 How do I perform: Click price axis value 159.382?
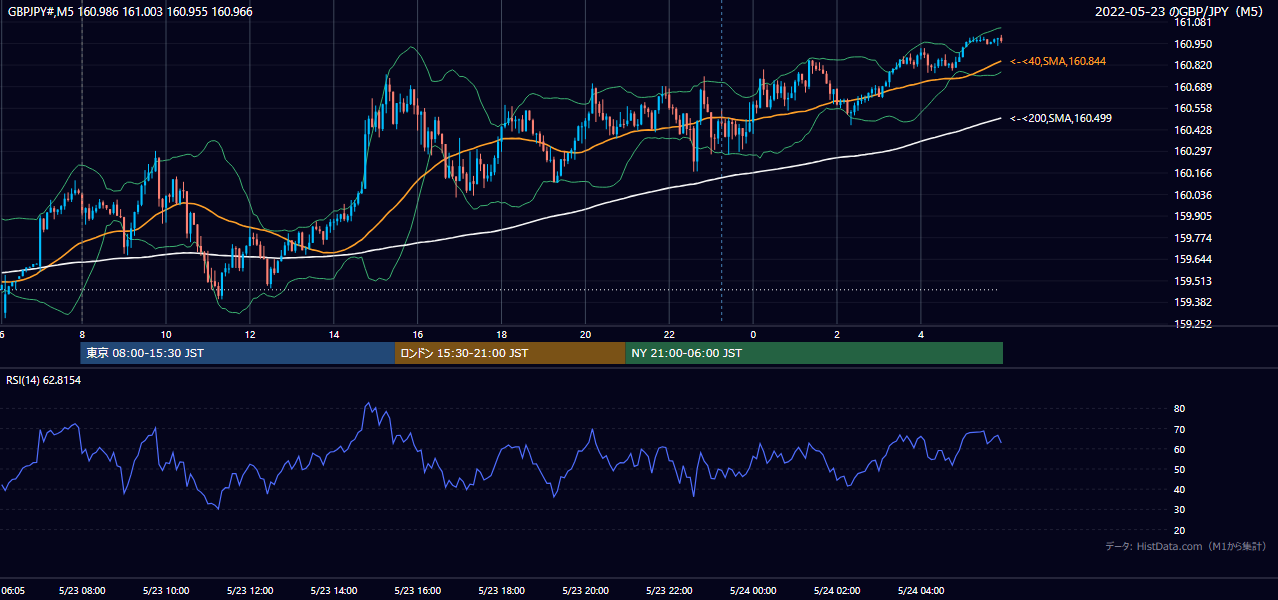click(x=1193, y=302)
